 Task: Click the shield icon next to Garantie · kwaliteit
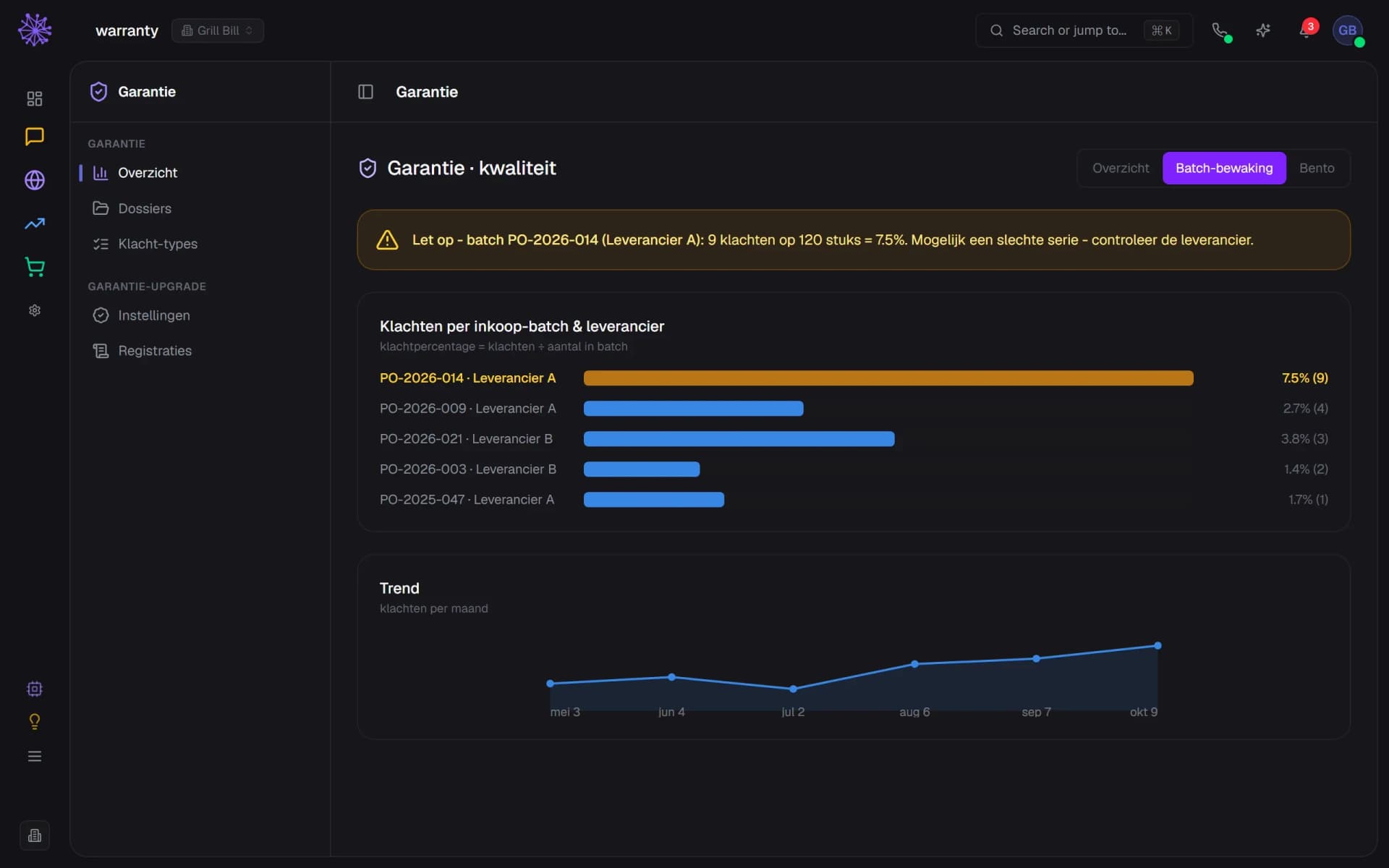pyautogui.click(x=368, y=169)
